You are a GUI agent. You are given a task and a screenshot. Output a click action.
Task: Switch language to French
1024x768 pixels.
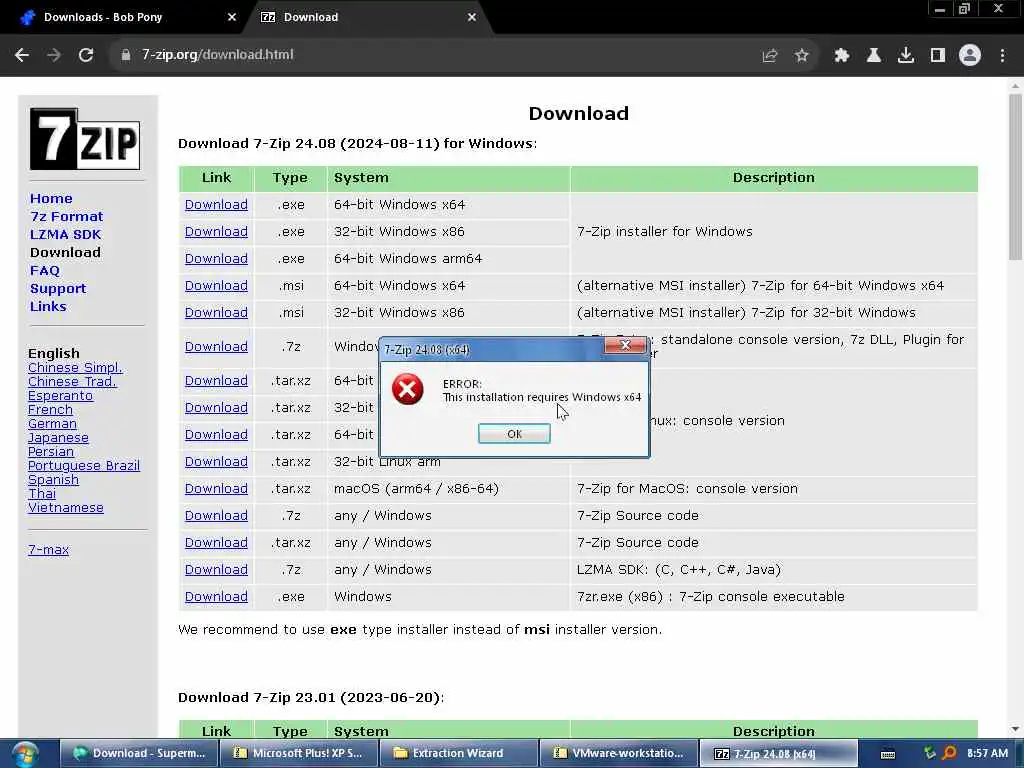tap(50, 409)
